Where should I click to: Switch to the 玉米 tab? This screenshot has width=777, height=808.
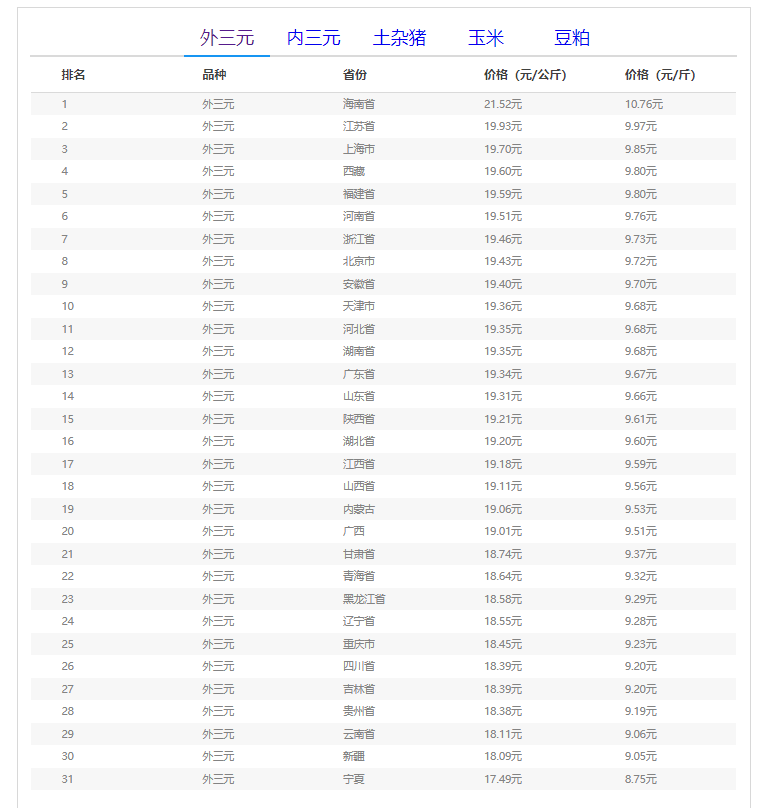pos(485,38)
